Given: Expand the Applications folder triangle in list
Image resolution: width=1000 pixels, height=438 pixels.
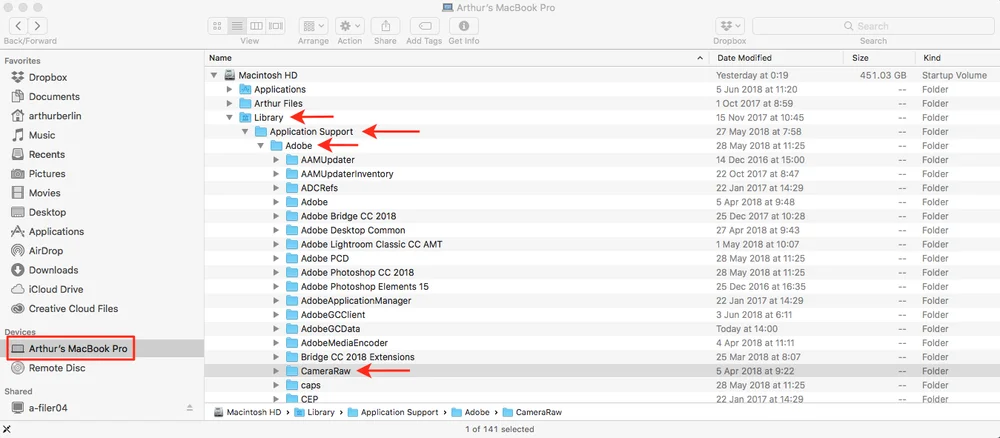Looking at the screenshot, I should (230, 89).
